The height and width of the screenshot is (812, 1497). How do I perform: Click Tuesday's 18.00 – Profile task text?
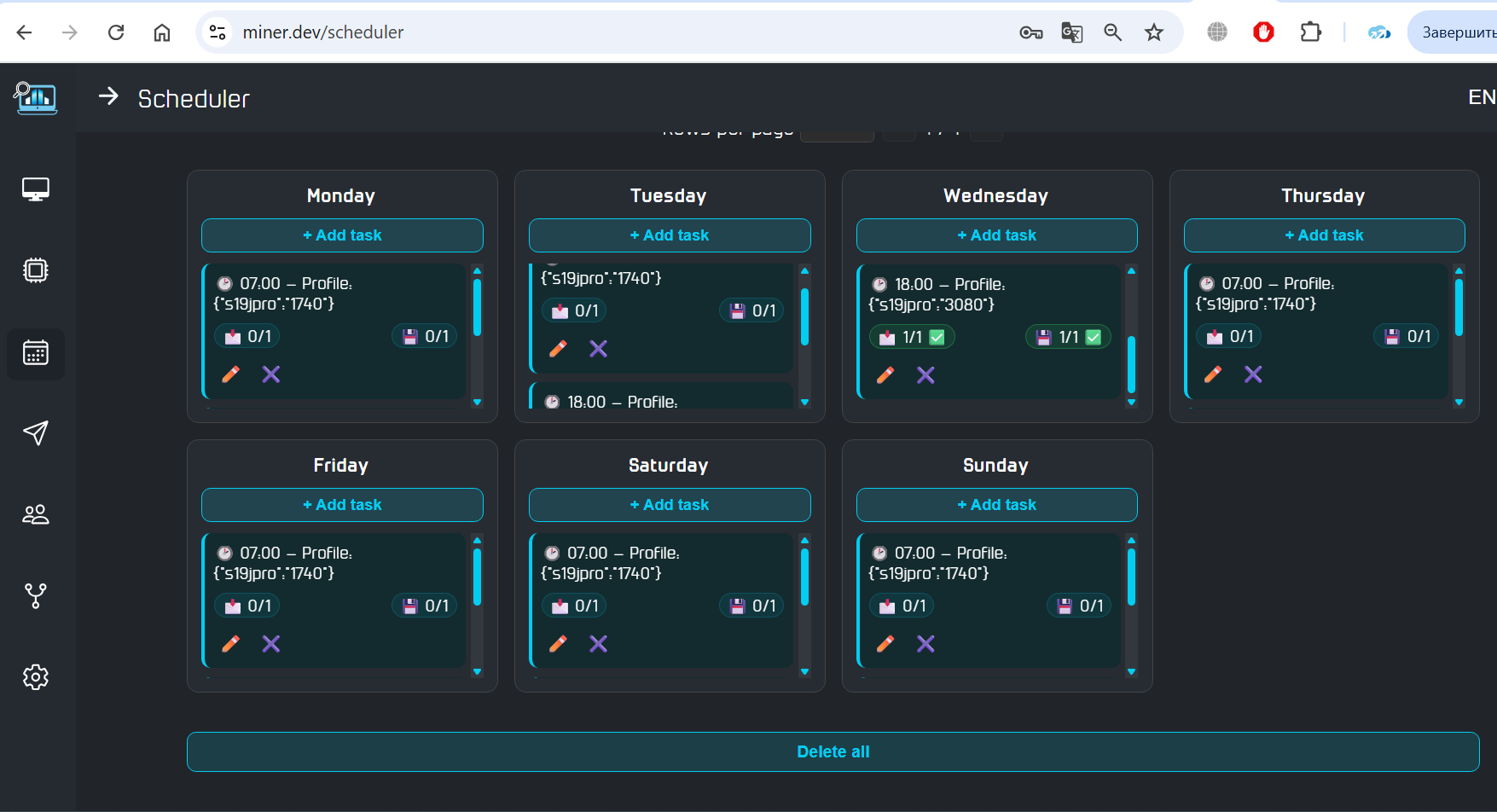(x=622, y=402)
